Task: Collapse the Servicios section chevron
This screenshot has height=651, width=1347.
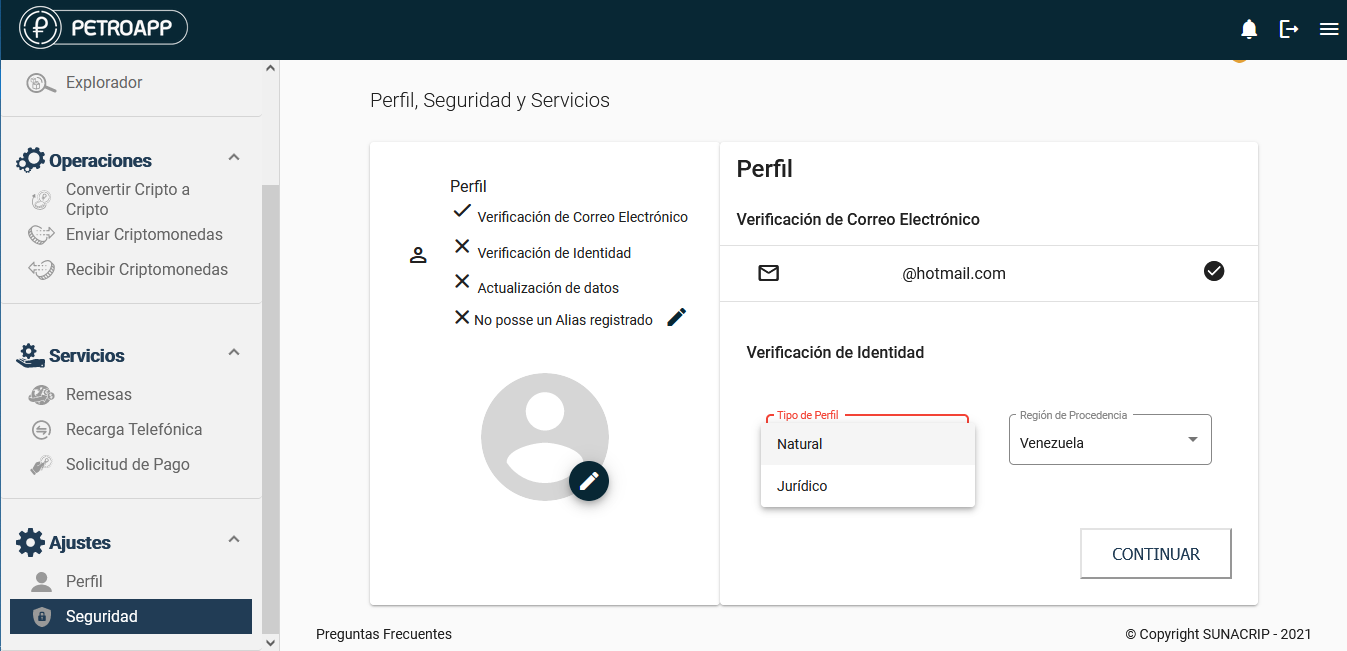Action: (x=234, y=352)
